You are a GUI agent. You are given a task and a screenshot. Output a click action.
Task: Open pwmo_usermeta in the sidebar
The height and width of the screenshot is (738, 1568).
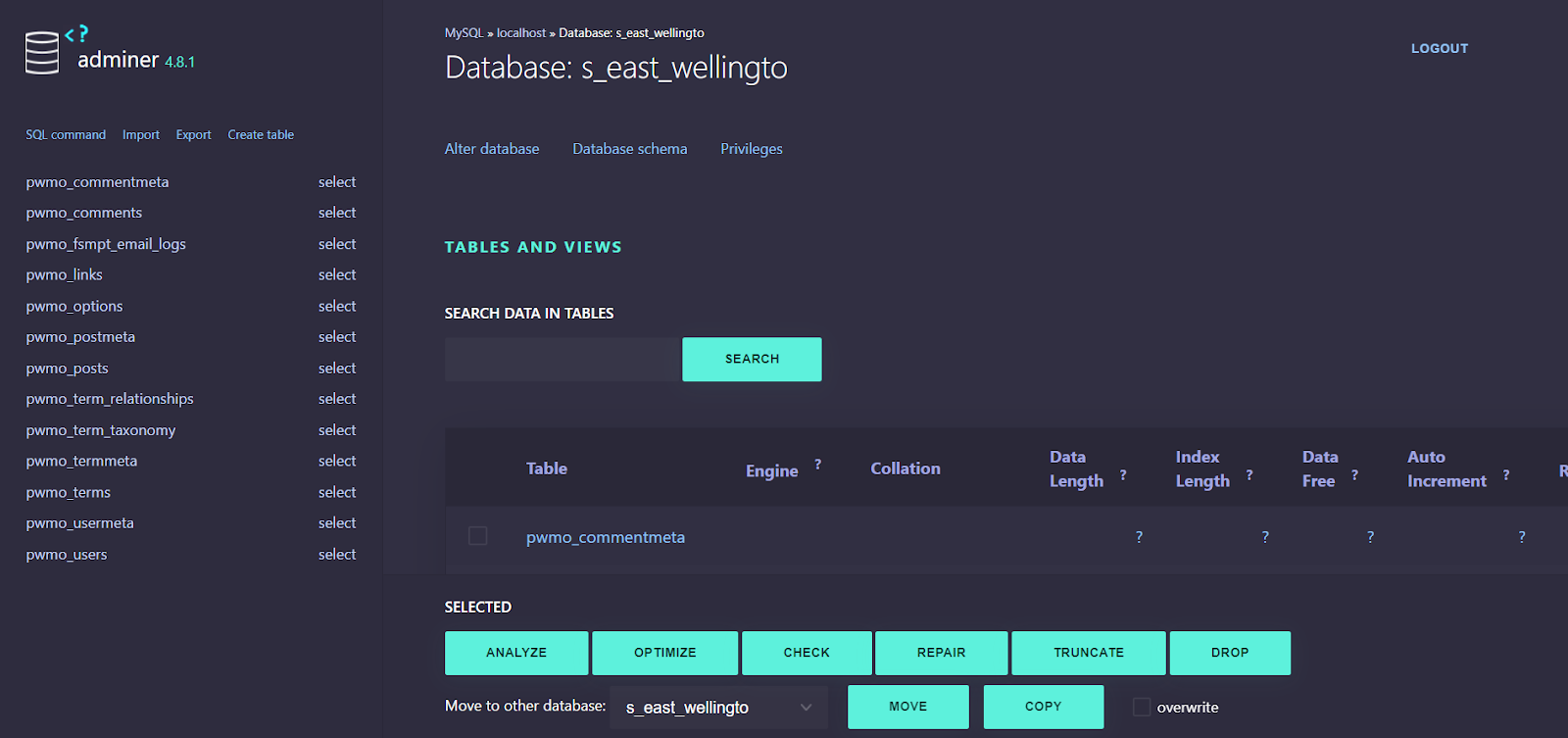click(80, 523)
